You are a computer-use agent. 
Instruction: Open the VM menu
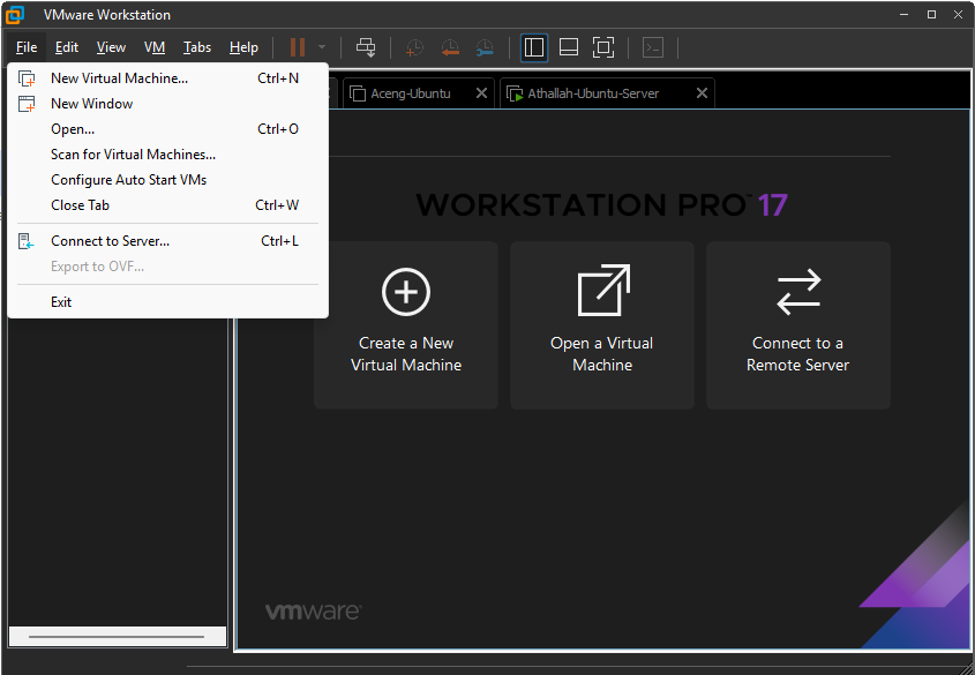click(154, 47)
